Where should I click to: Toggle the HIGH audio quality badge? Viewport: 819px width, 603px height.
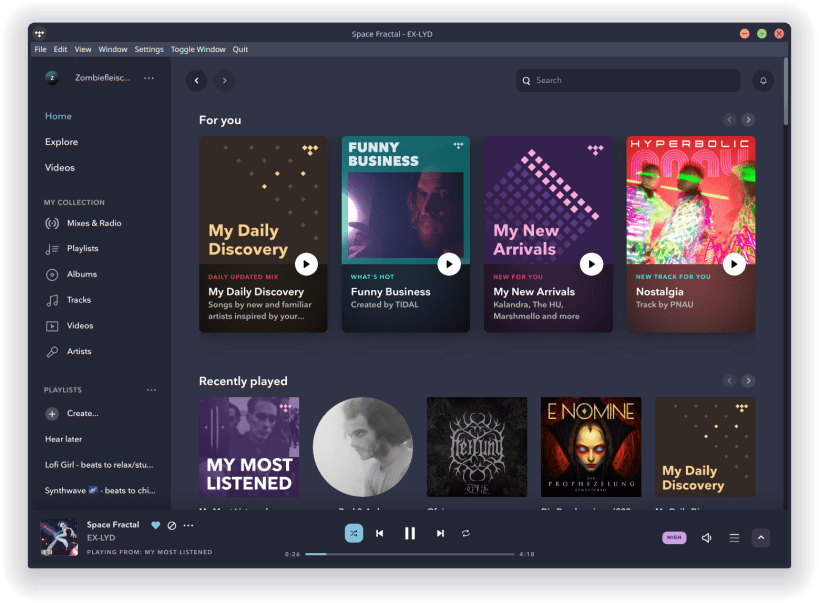click(x=674, y=538)
